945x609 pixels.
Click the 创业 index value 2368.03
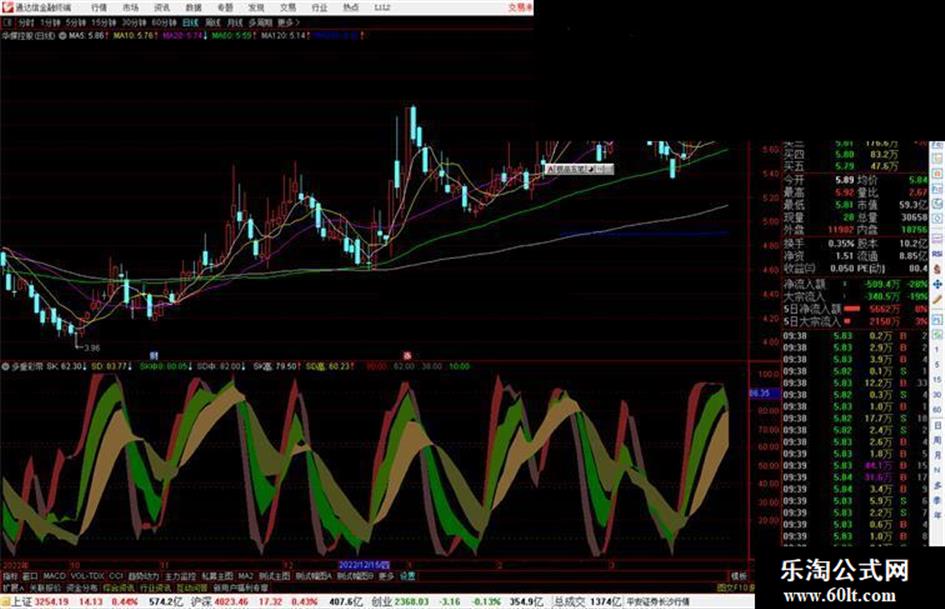412,602
